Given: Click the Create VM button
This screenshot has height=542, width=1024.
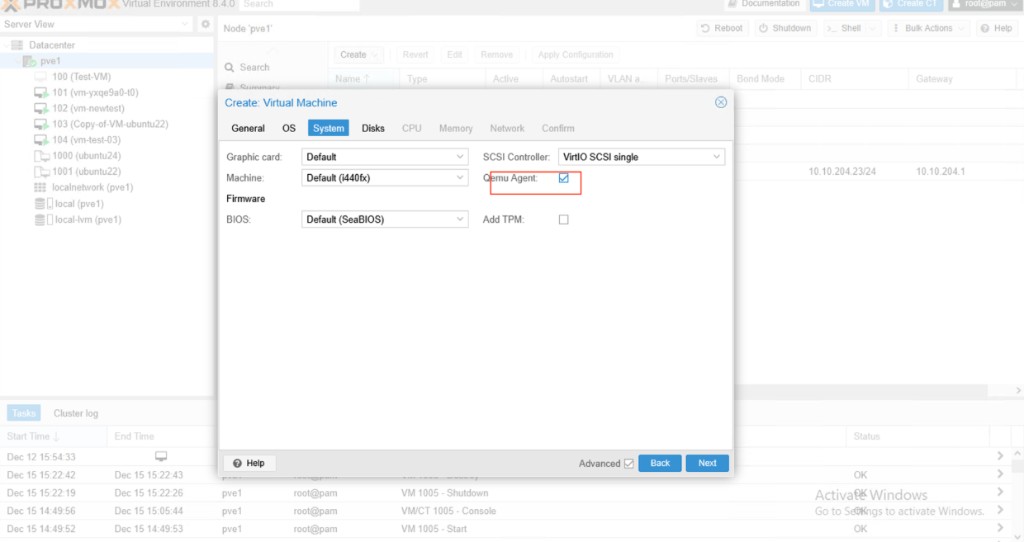Looking at the screenshot, I should tap(840, 4).
